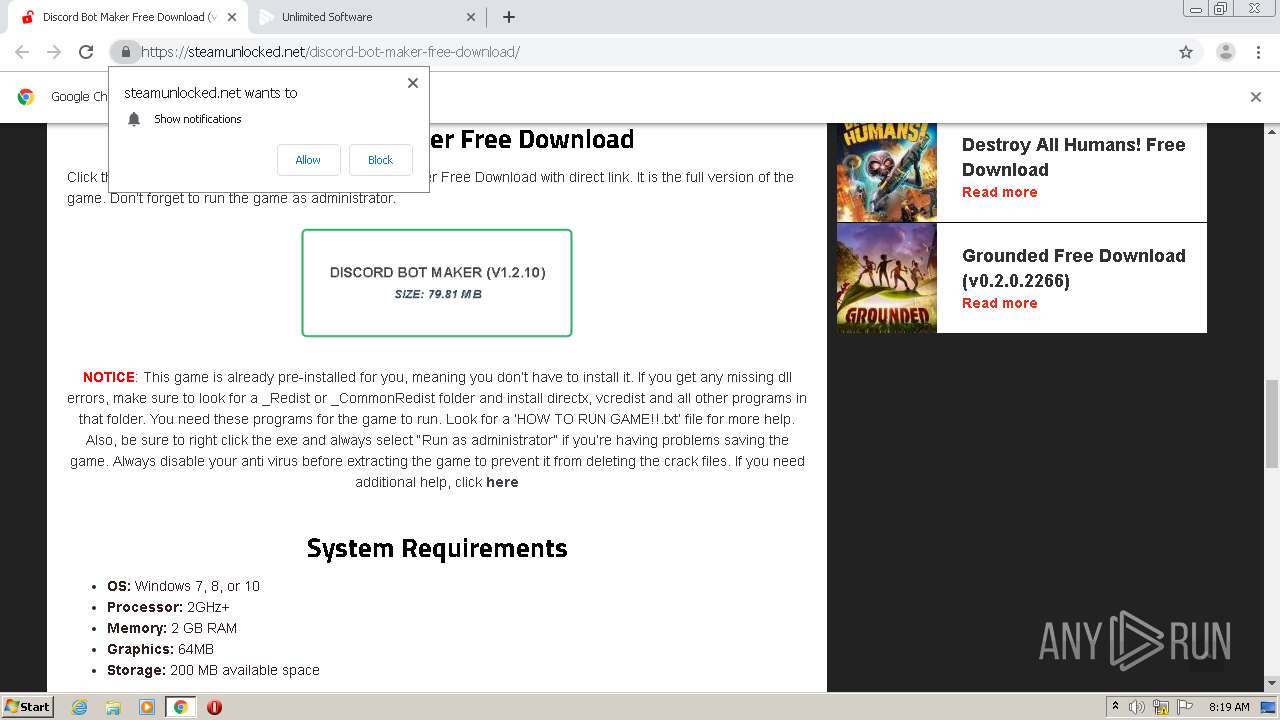The width and height of the screenshot is (1280, 720).
Task: Click the browser forward arrow
Action: (54, 52)
